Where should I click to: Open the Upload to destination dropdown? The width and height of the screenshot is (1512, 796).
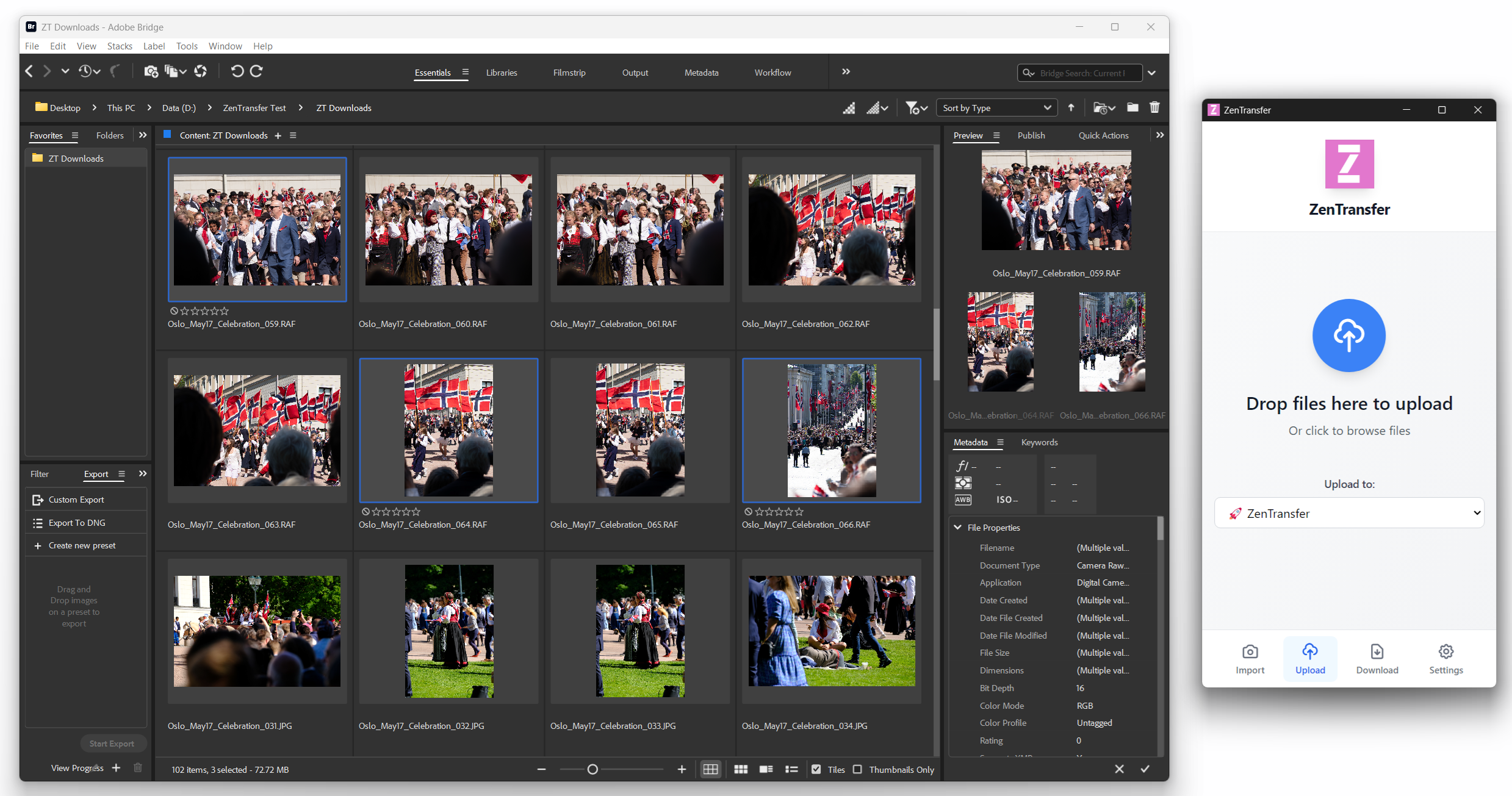point(1349,513)
